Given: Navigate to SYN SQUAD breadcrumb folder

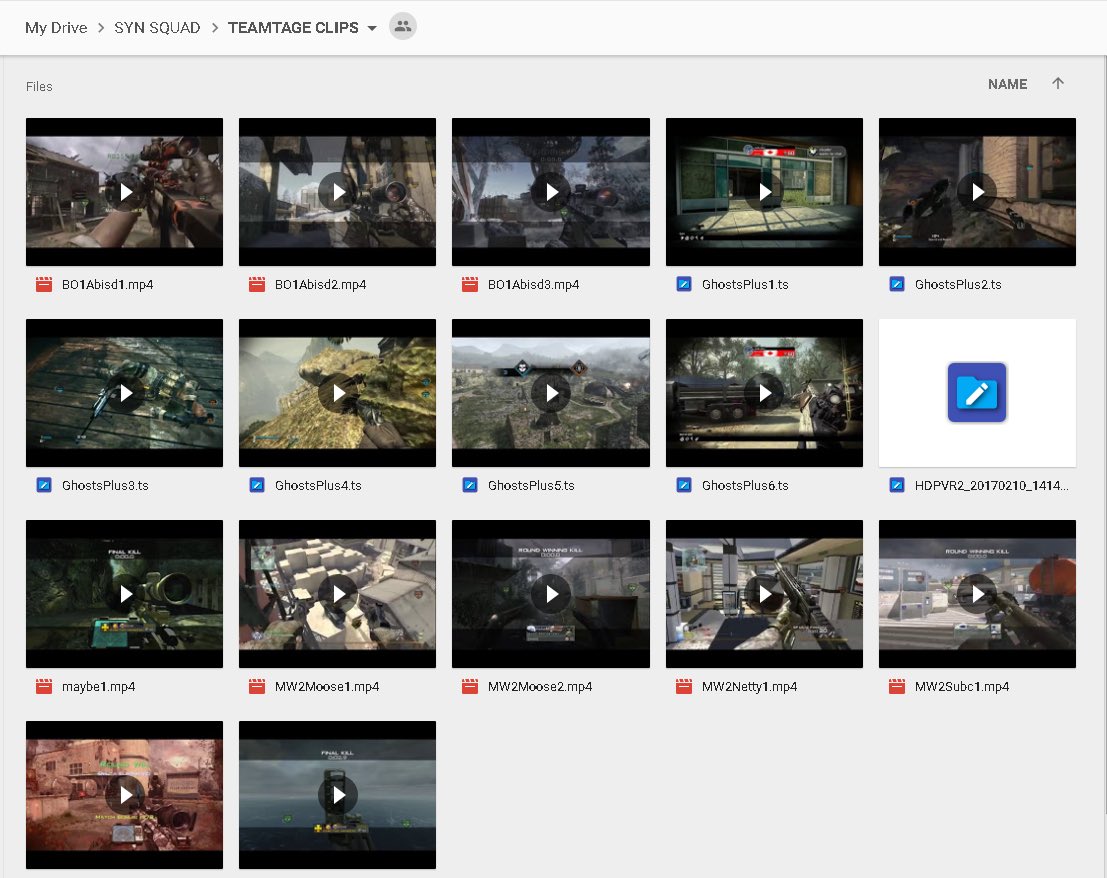Looking at the screenshot, I should click(x=157, y=28).
